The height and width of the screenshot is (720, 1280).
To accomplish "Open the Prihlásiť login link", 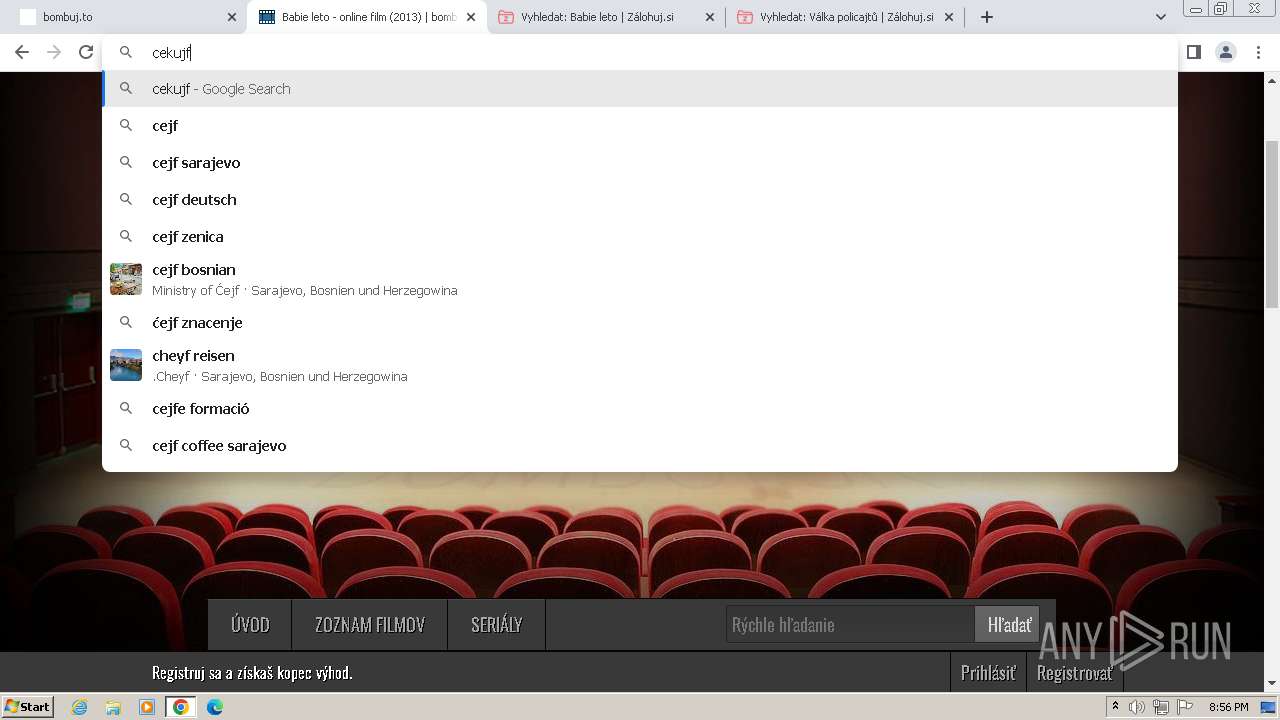I will click(988, 673).
